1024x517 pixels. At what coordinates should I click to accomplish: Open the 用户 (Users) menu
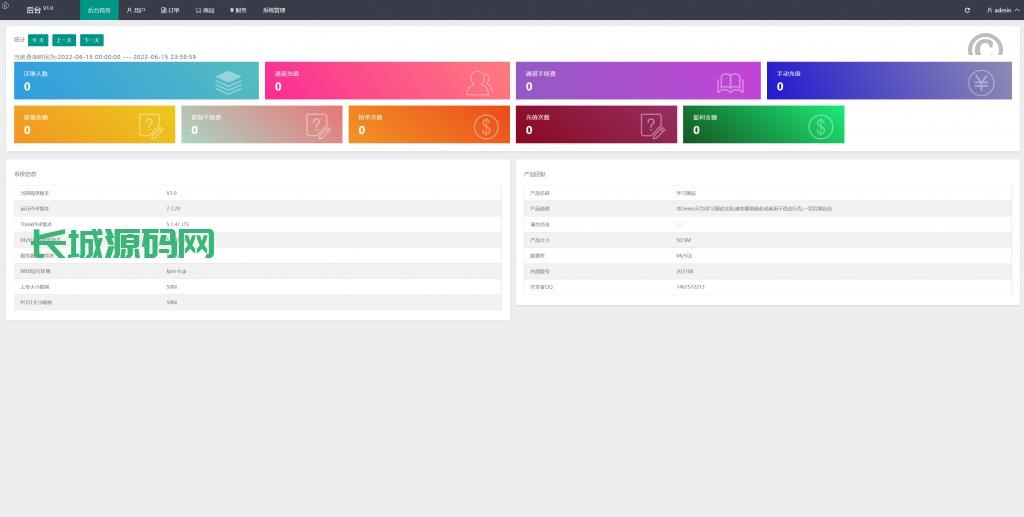pos(136,10)
